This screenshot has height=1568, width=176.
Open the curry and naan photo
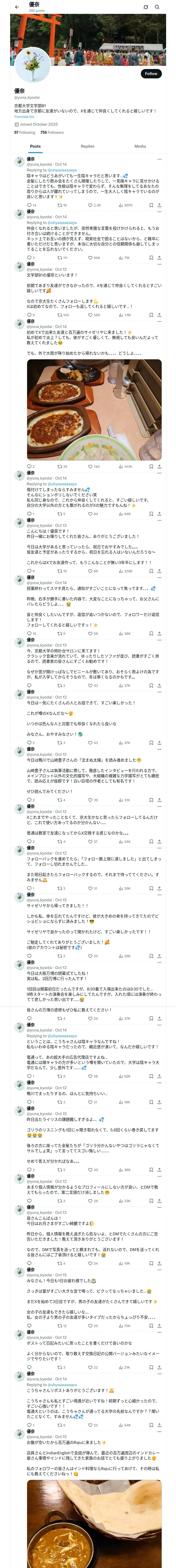[x=94, y=1522]
